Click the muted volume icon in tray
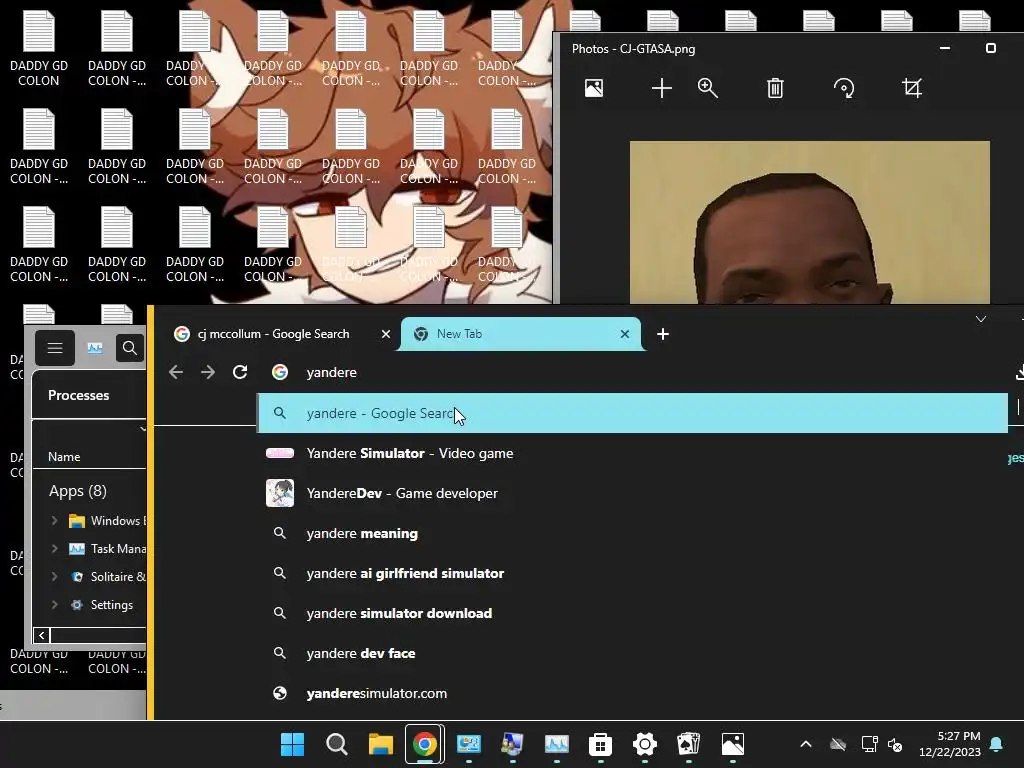Screen dimensions: 1024x768 (895, 744)
